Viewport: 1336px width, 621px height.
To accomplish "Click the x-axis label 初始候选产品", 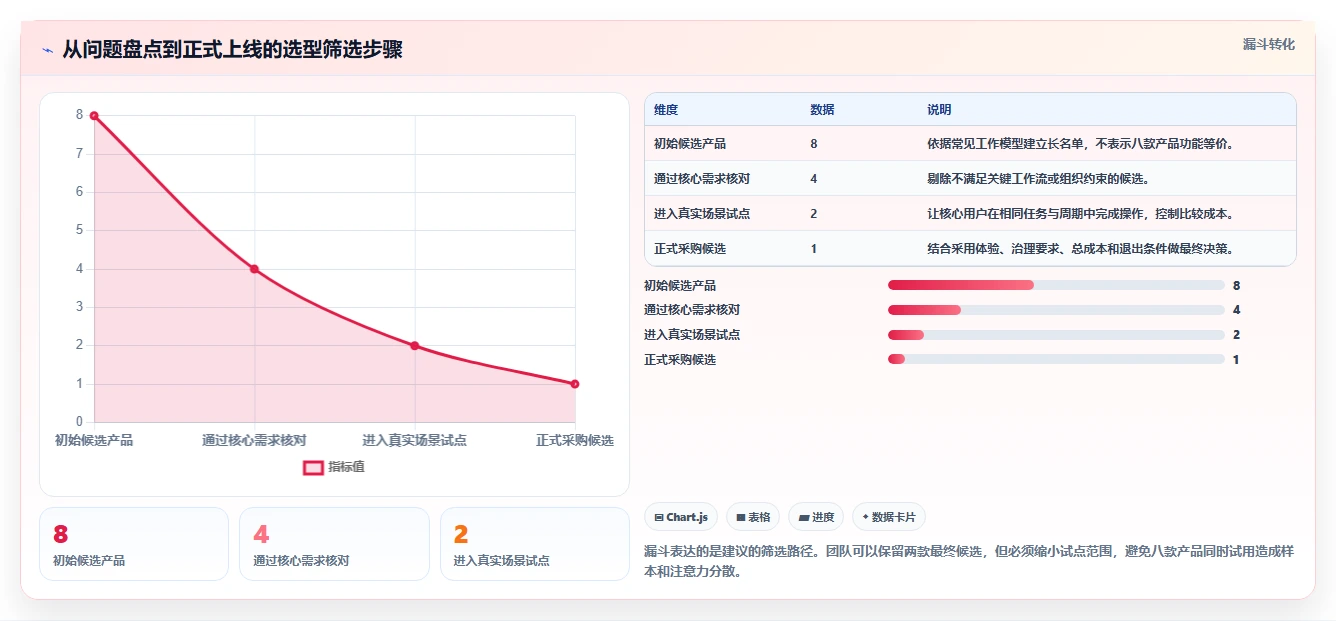I will click(x=94, y=440).
